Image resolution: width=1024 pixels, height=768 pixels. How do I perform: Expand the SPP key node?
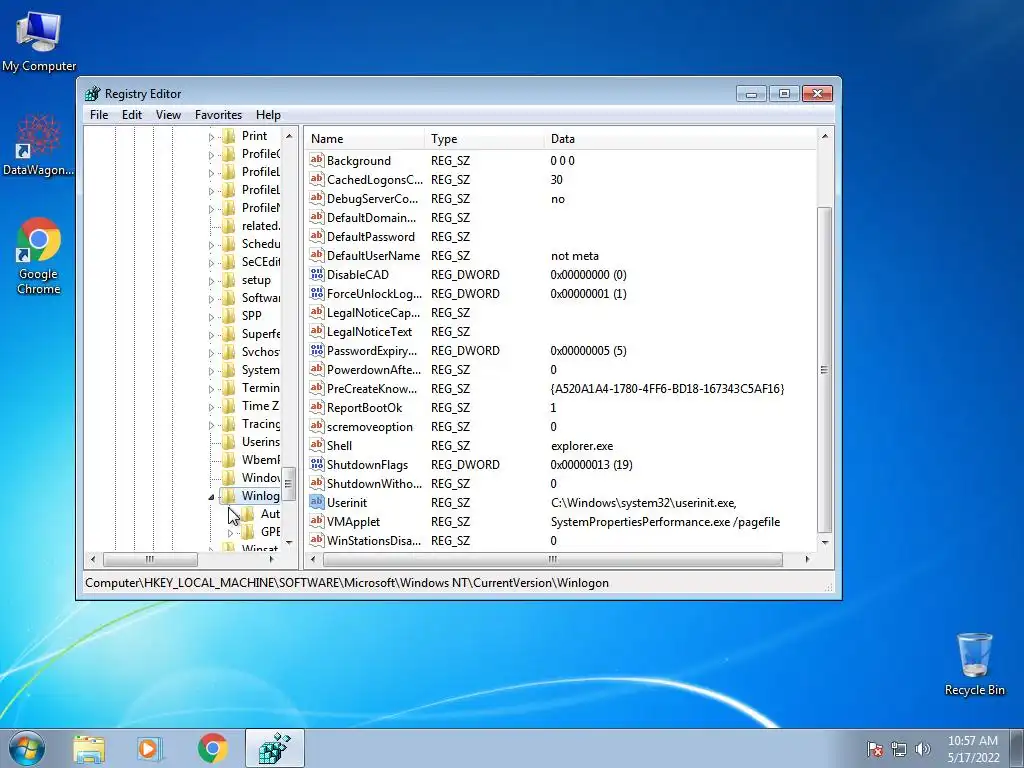(x=211, y=317)
